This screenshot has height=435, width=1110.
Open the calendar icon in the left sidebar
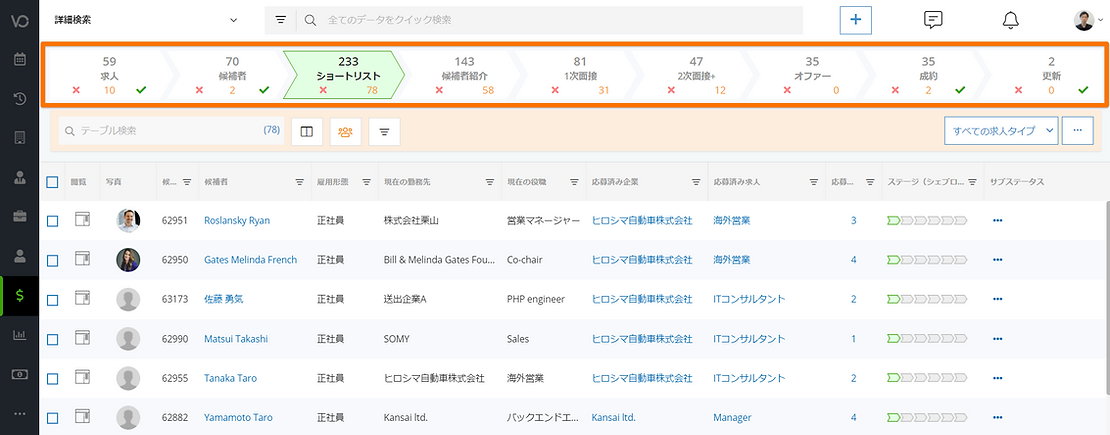(19, 59)
